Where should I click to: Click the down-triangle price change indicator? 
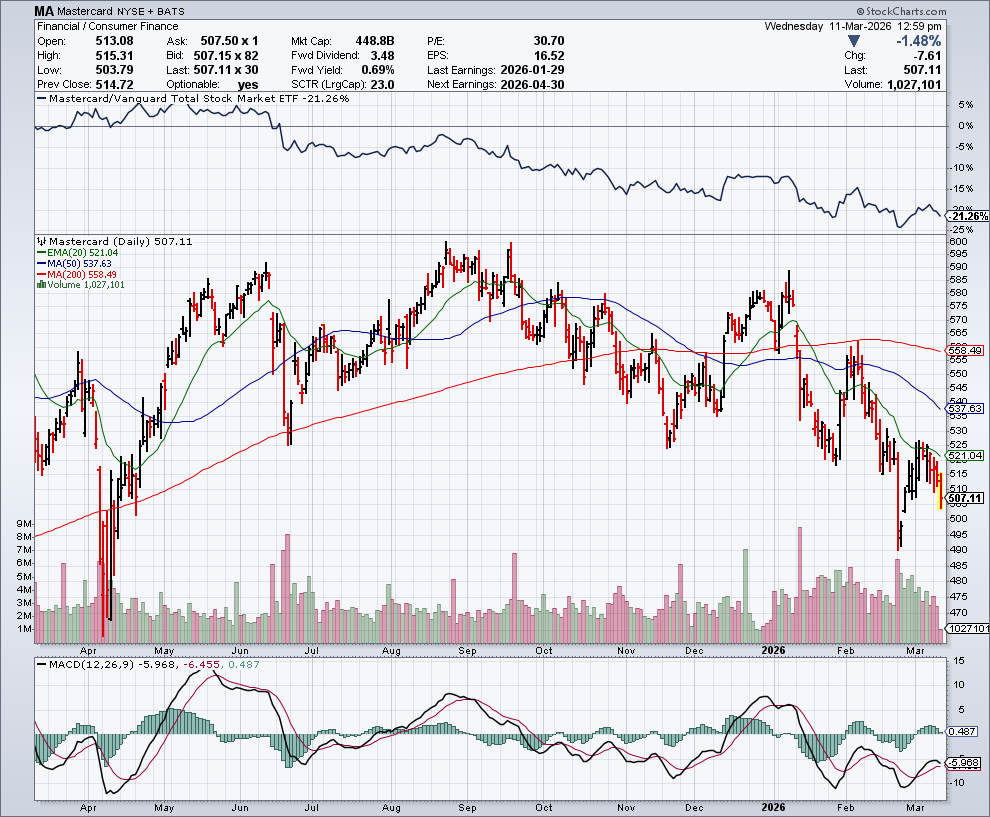(x=853, y=41)
